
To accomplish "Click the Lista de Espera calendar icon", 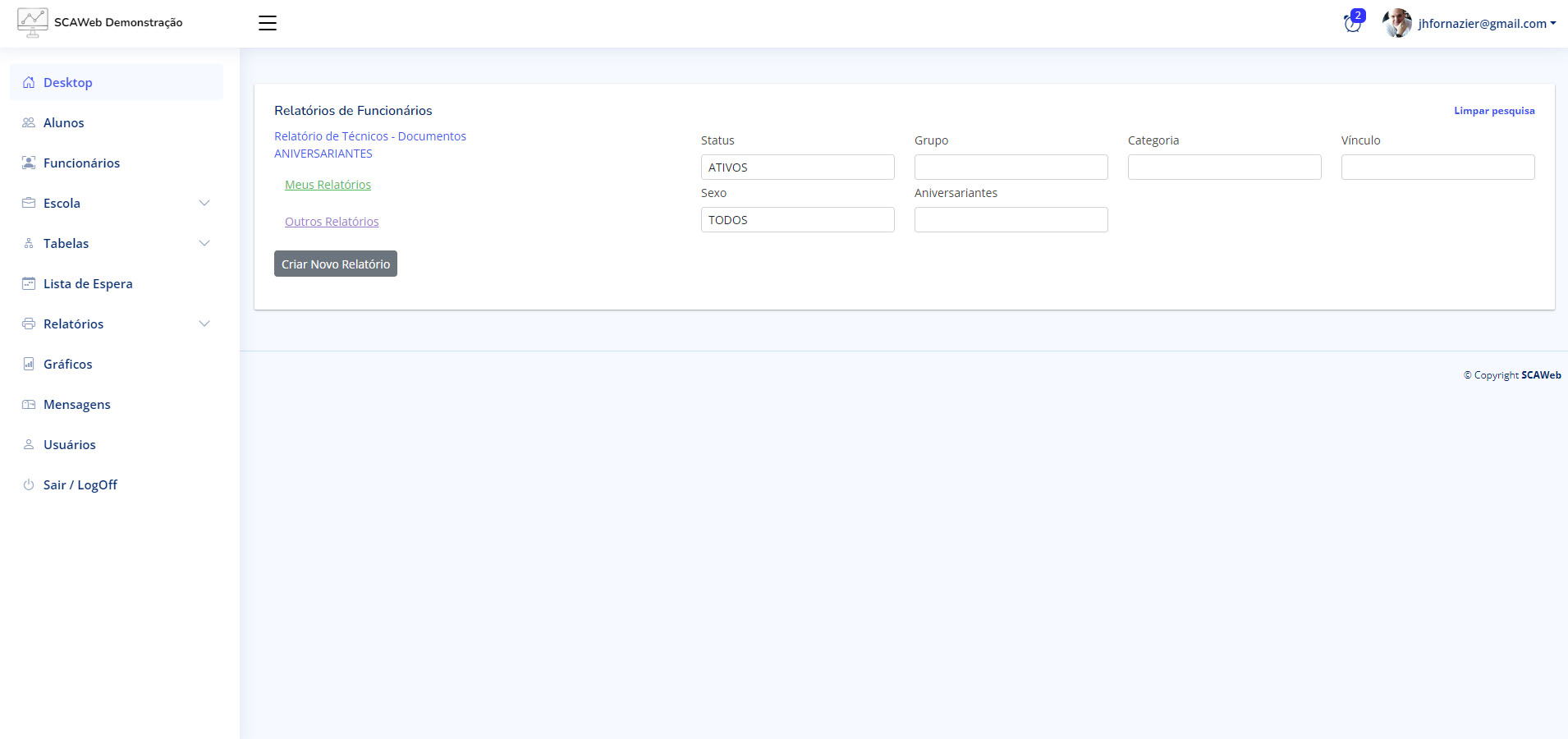I will [x=29, y=283].
